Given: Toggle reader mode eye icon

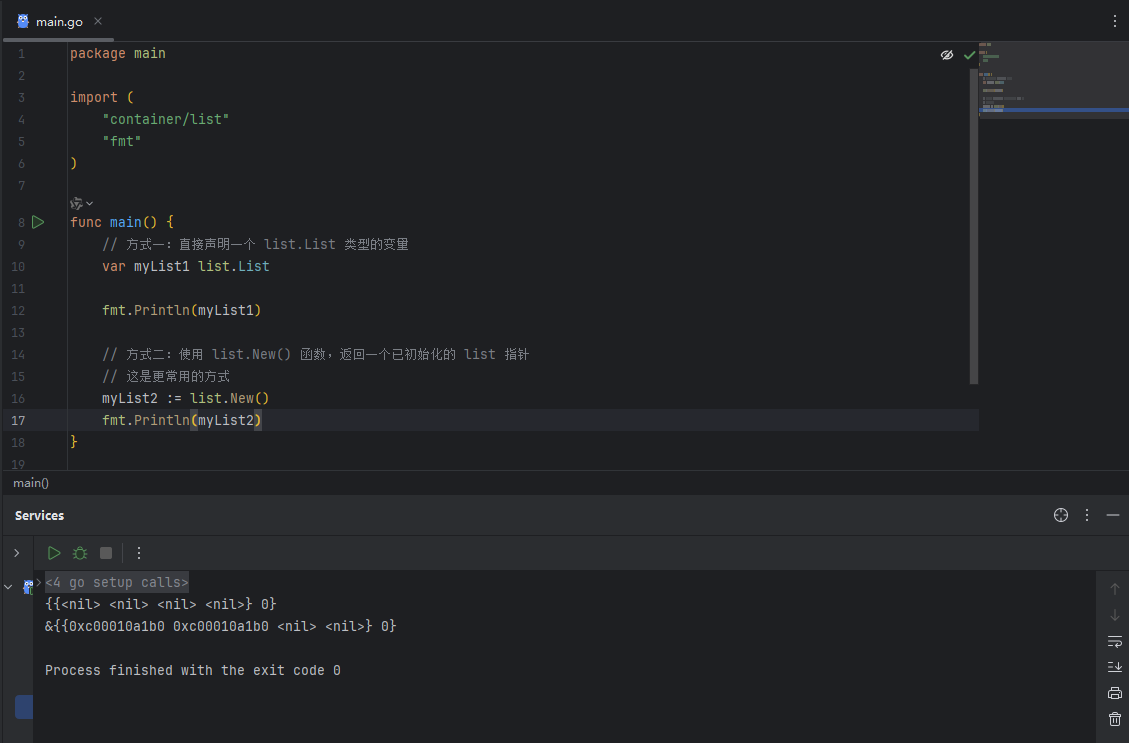Looking at the screenshot, I should point(947,55).
